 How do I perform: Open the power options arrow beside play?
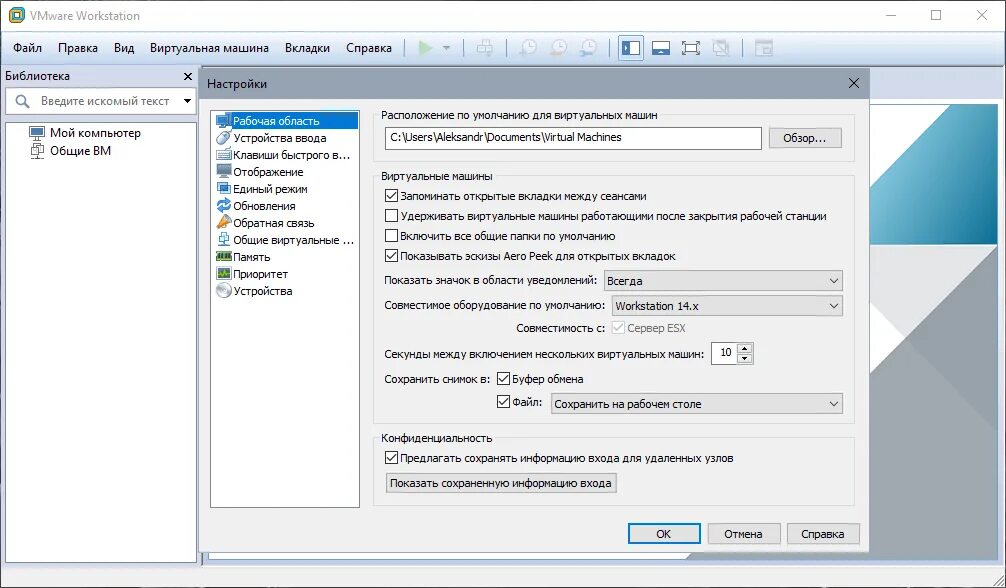[447, 48]
